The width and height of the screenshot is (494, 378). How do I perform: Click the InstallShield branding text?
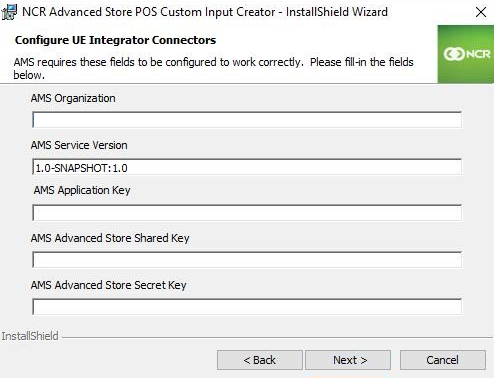click(30, 336)
